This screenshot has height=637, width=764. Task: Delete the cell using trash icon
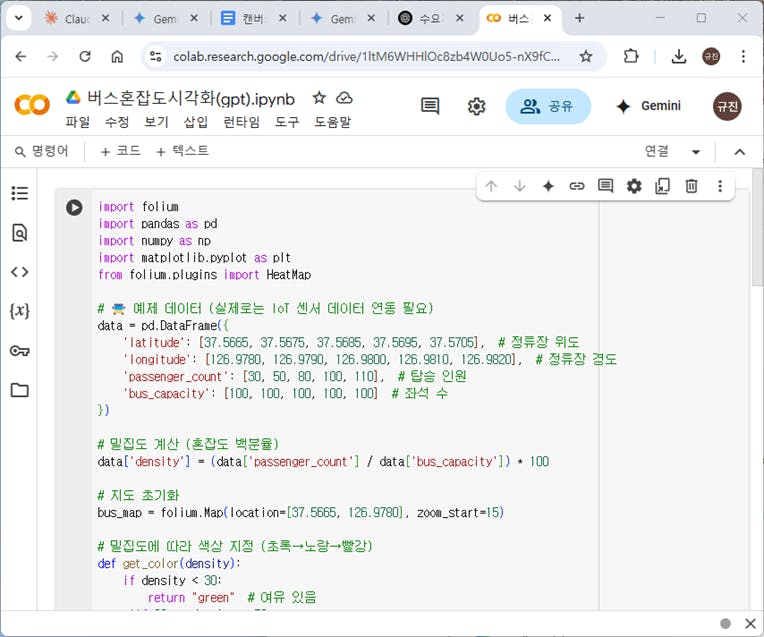click(691, 186)
